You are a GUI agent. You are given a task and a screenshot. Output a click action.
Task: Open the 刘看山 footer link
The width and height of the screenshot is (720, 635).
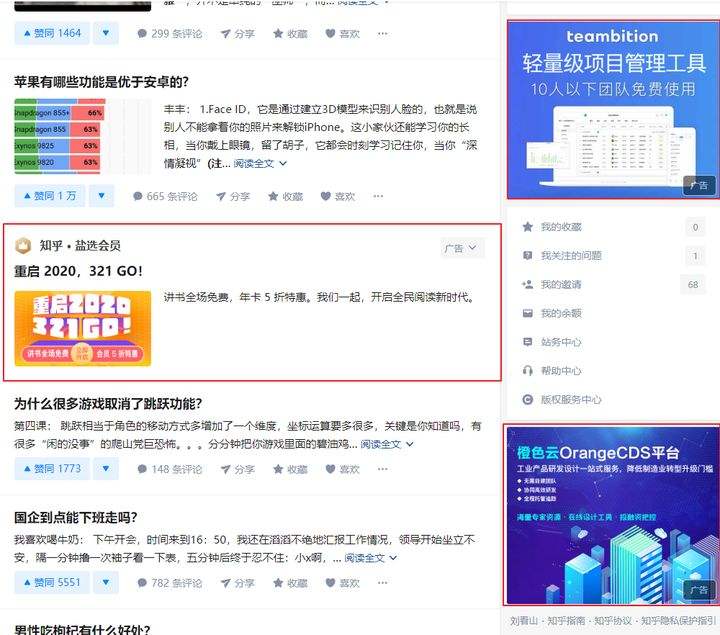(524, 621)
